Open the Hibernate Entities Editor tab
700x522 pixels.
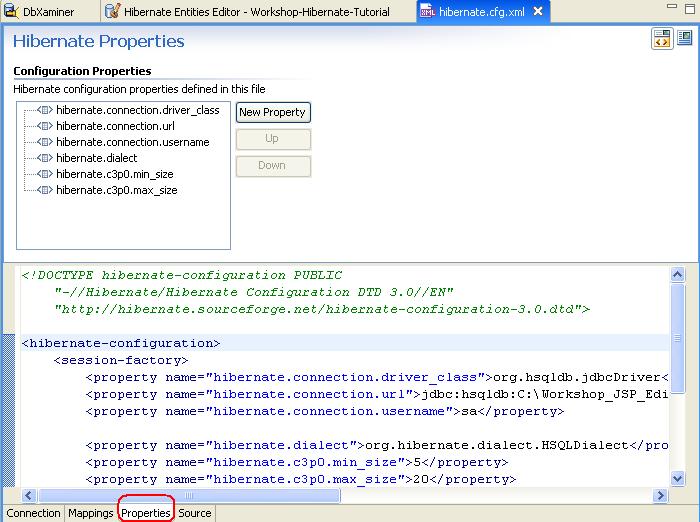pyautogui.click(x=256, y=12)
